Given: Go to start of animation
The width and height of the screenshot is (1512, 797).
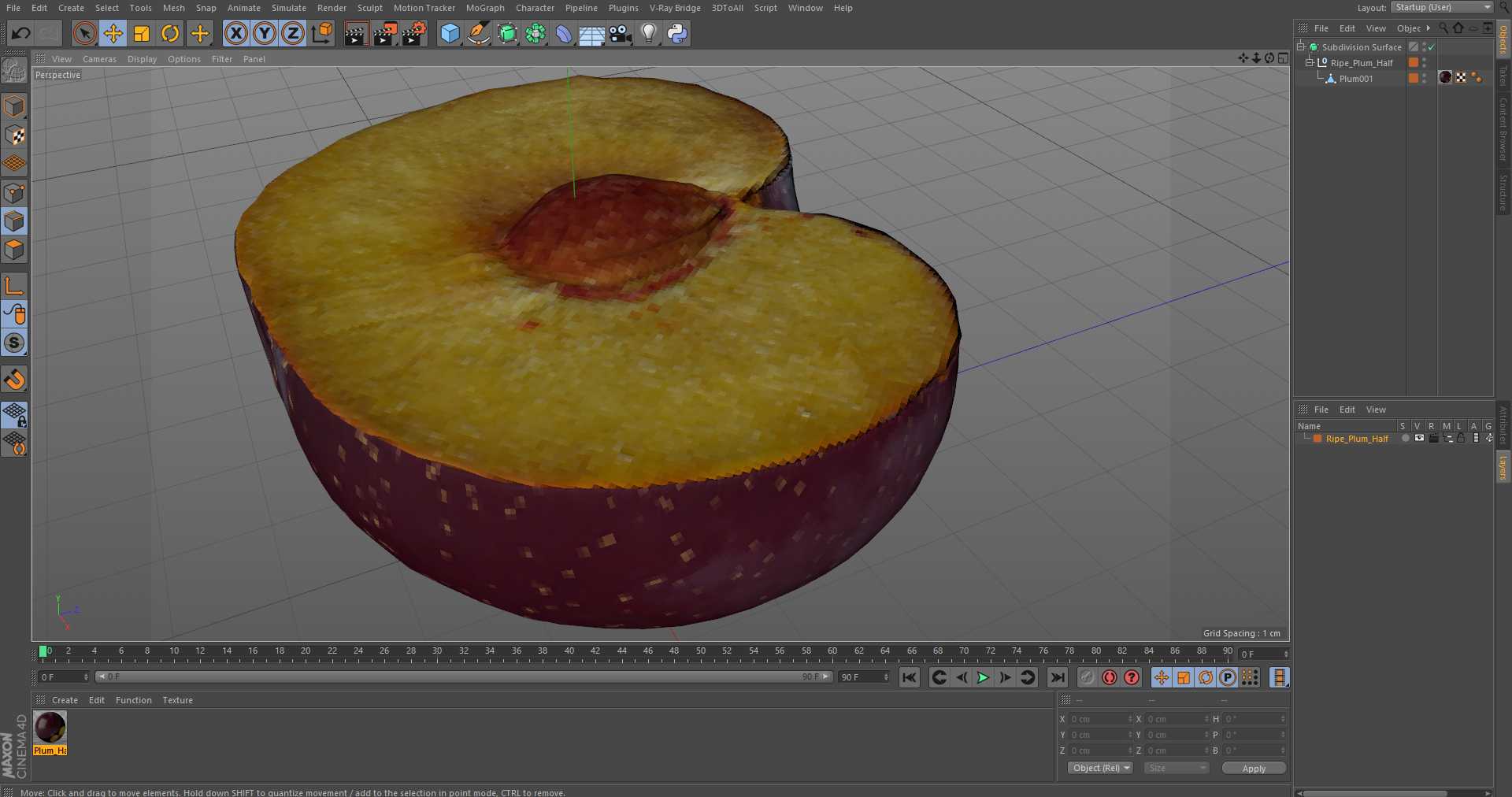Looking at the screenshot, I should click(x=910, y=677).
